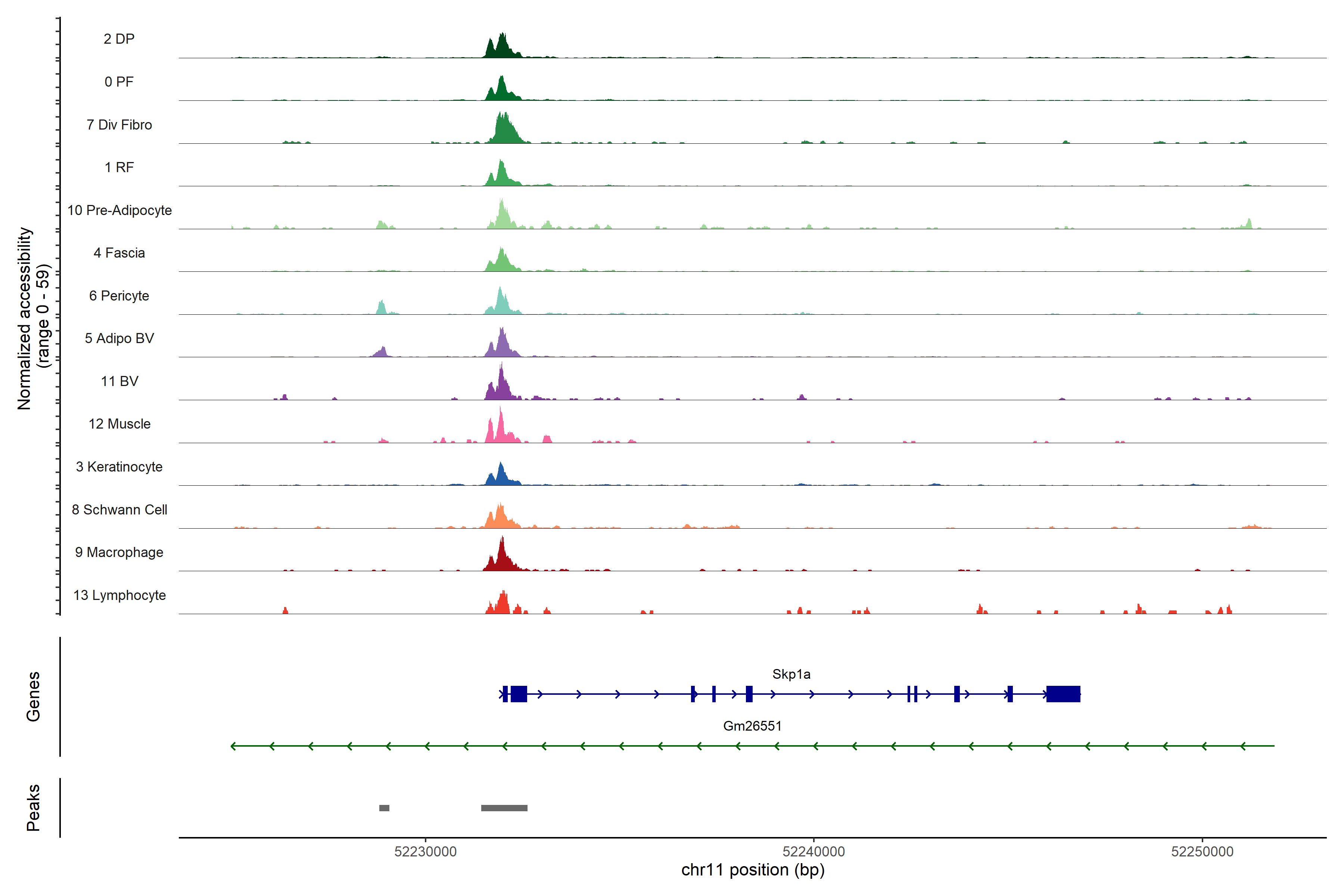Viewport: 1344px width, 896px height.
Task: Click the Genes track label
Action: click(33, 696)
